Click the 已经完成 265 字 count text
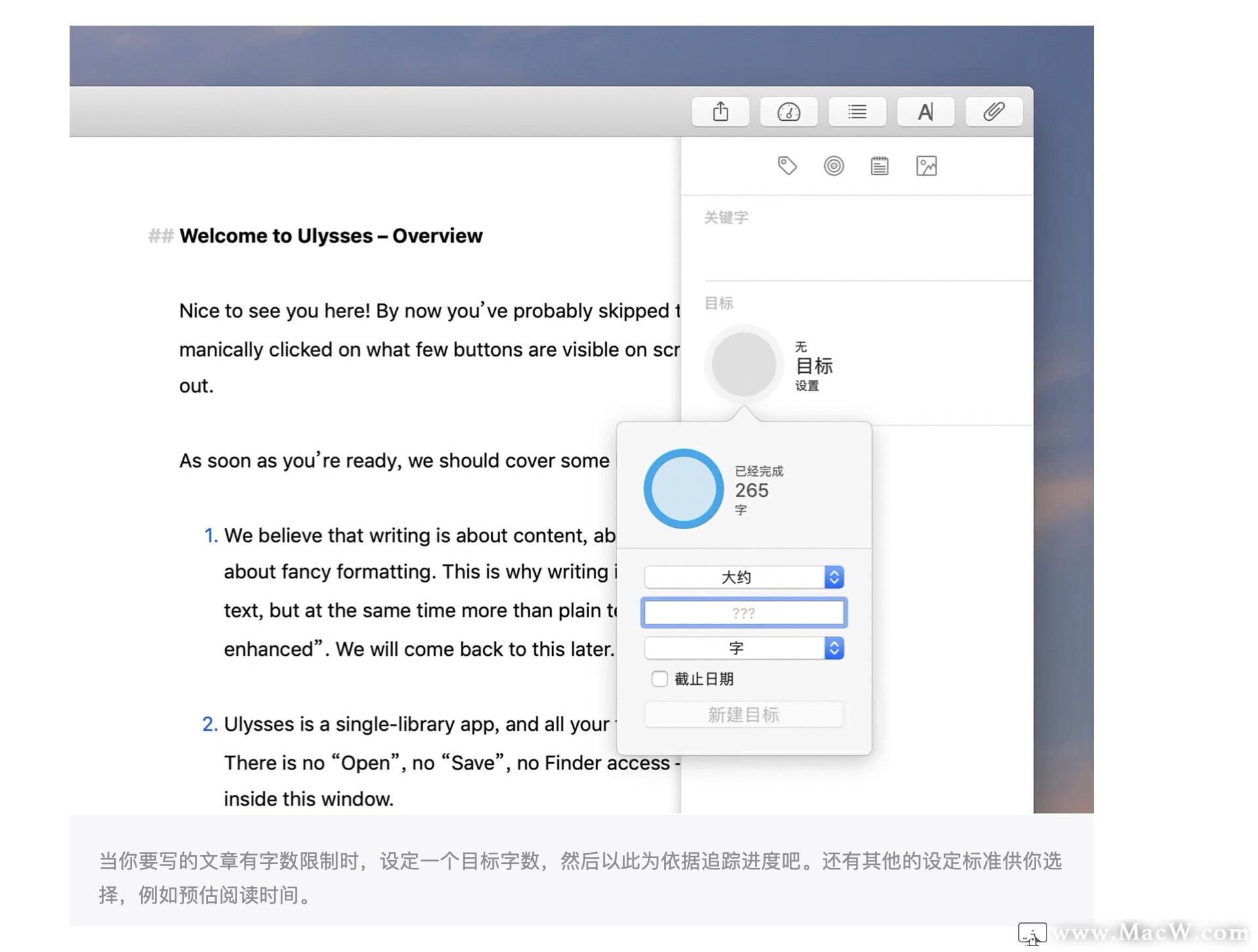The width and height of the screenshot is (1258, 952). (759, 490)
